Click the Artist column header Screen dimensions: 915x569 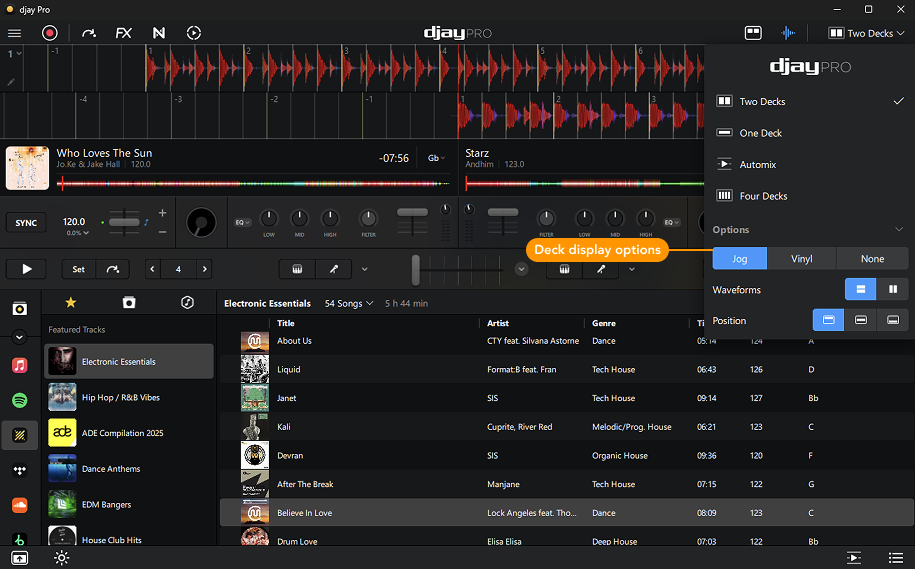click(x=498, y=323)
